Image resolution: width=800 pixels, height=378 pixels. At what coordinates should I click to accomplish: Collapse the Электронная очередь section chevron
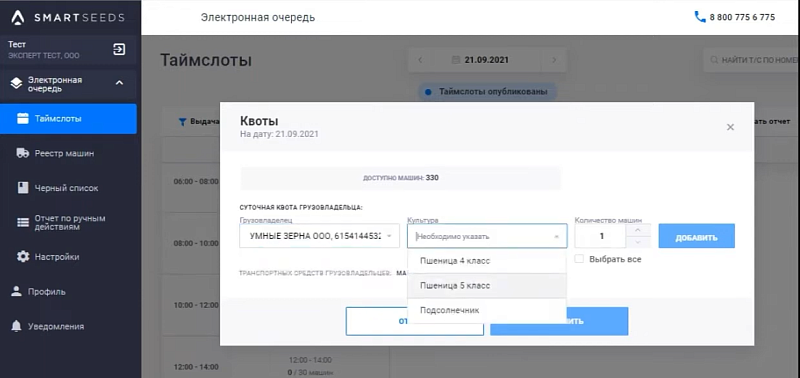(x=119, y=83)
